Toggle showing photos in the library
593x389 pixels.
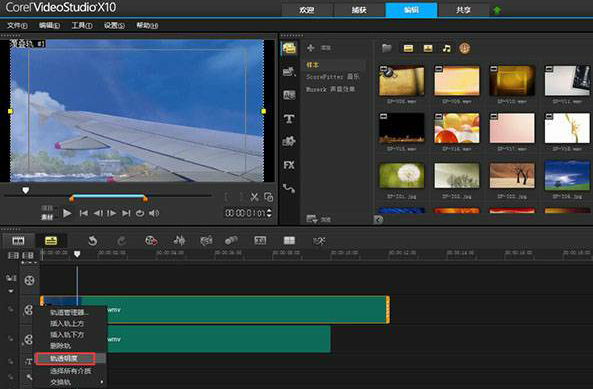[428, 48]
